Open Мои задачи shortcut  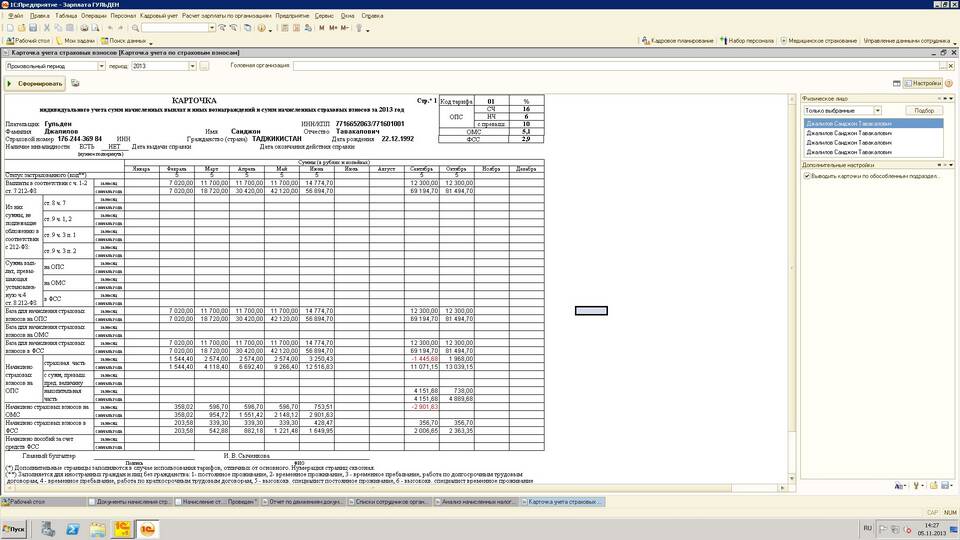pos(75,41)
